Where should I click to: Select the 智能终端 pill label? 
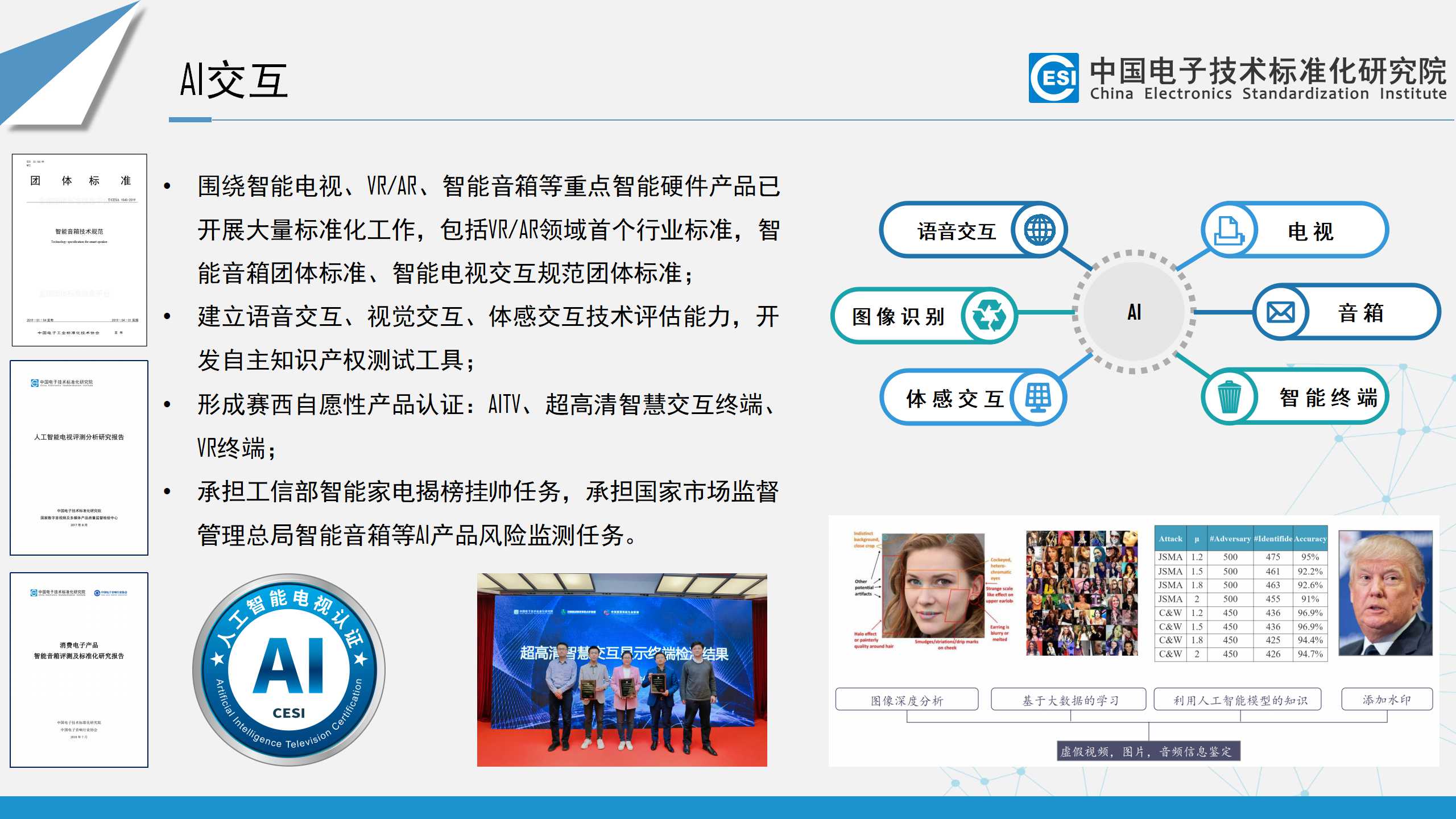point(1329,398)
